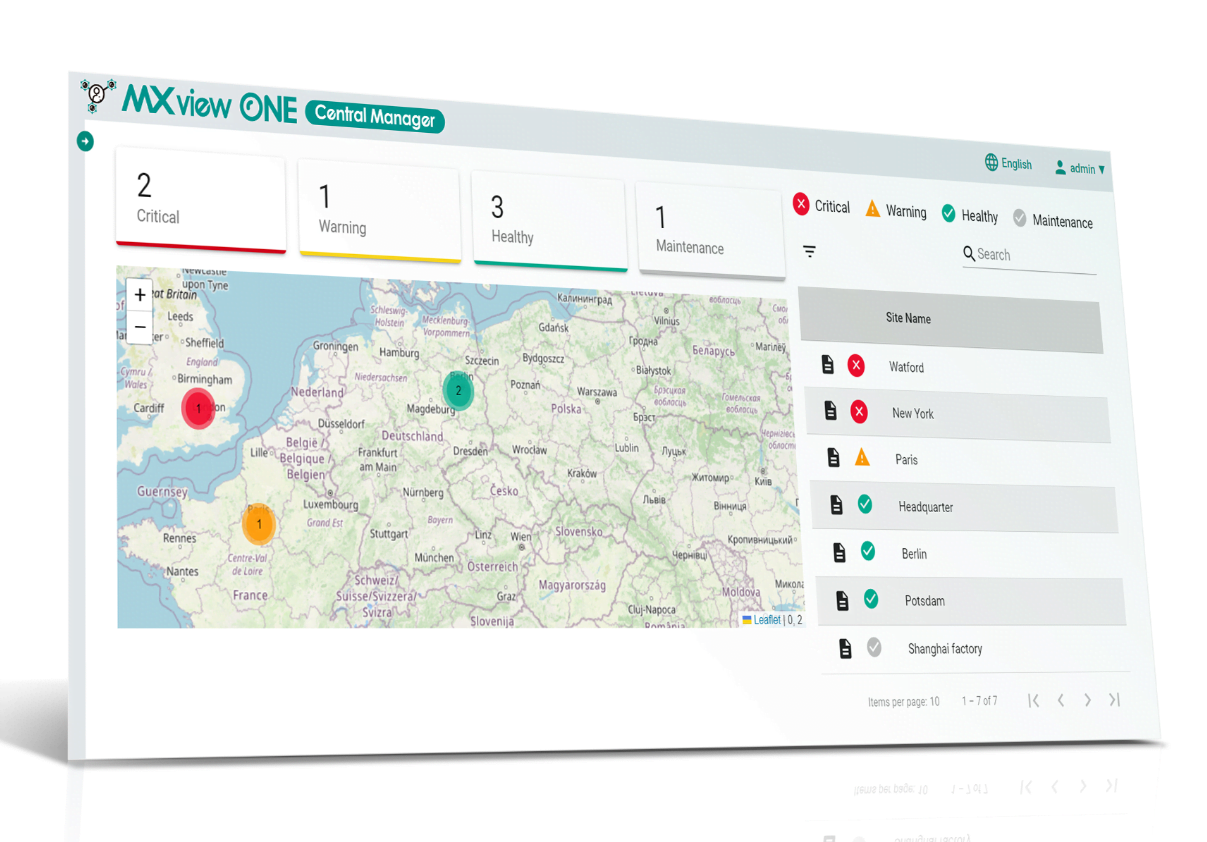Open document icon for Potsdam
The width and height of the screenshot is (1207, 842).
(x=842, y=599)
